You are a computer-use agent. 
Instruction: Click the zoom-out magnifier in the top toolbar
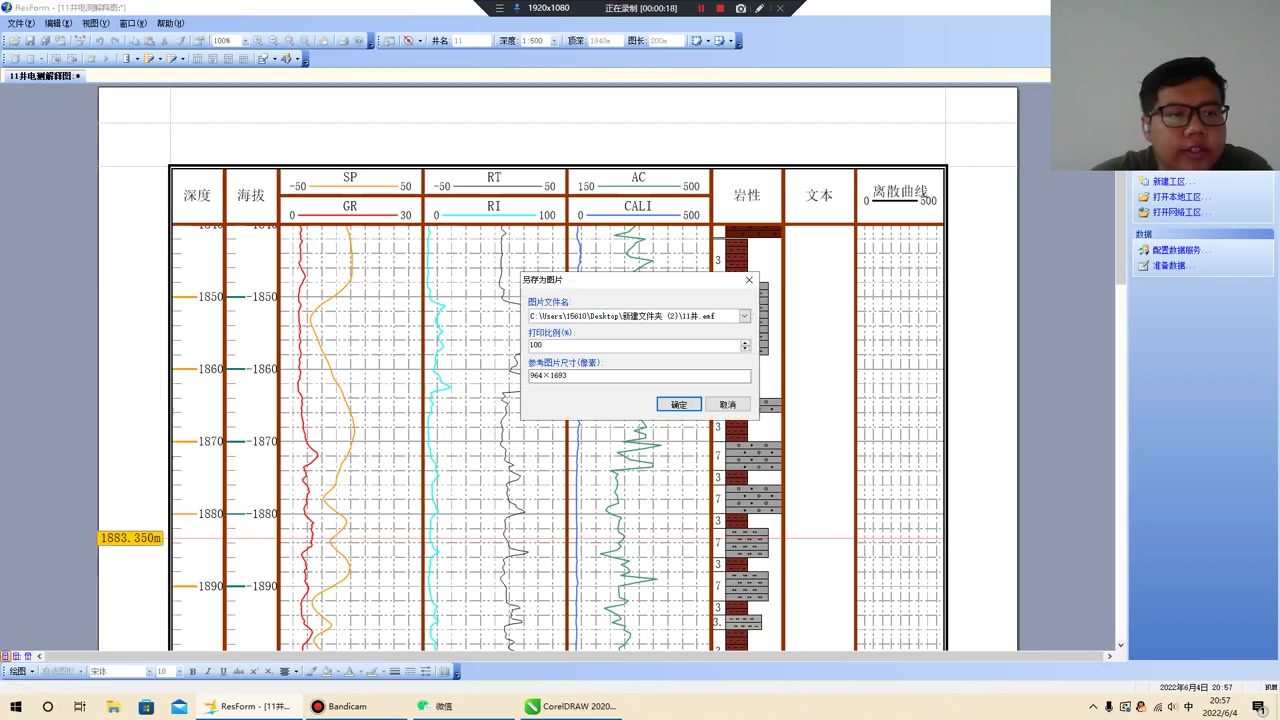tap(273, 41)
